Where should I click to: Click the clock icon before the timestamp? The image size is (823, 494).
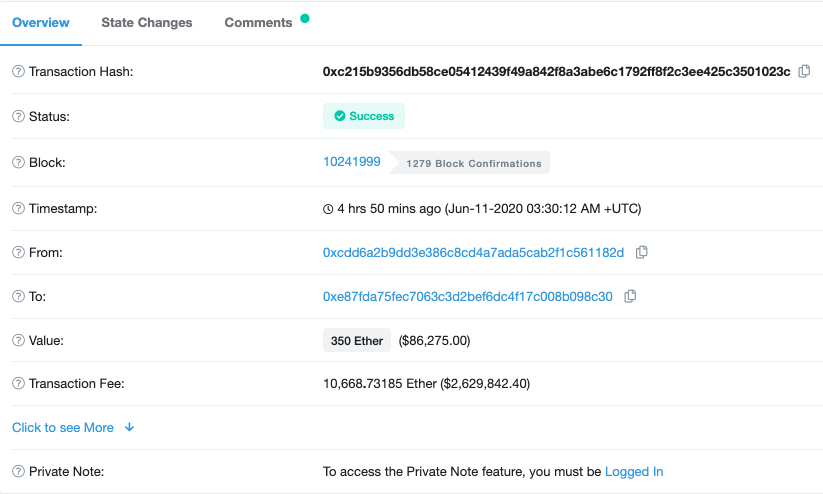328,209
